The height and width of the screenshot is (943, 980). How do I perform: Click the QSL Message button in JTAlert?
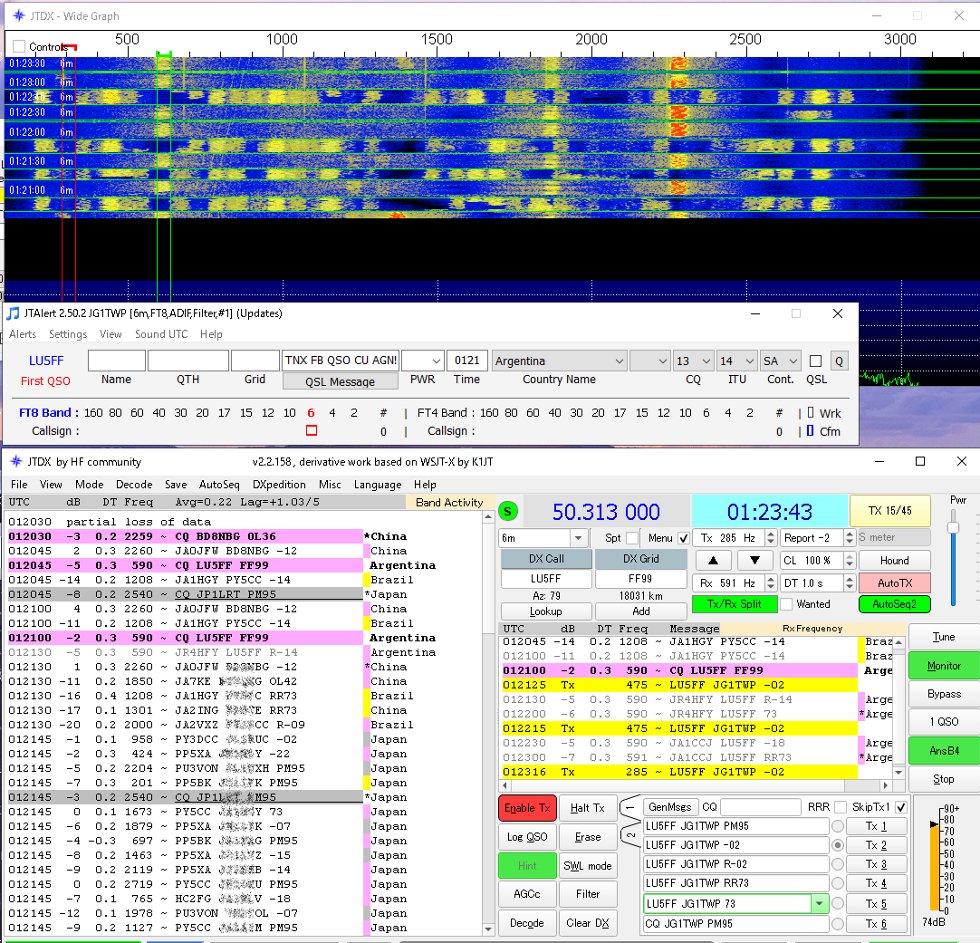[x=340, y=381]
